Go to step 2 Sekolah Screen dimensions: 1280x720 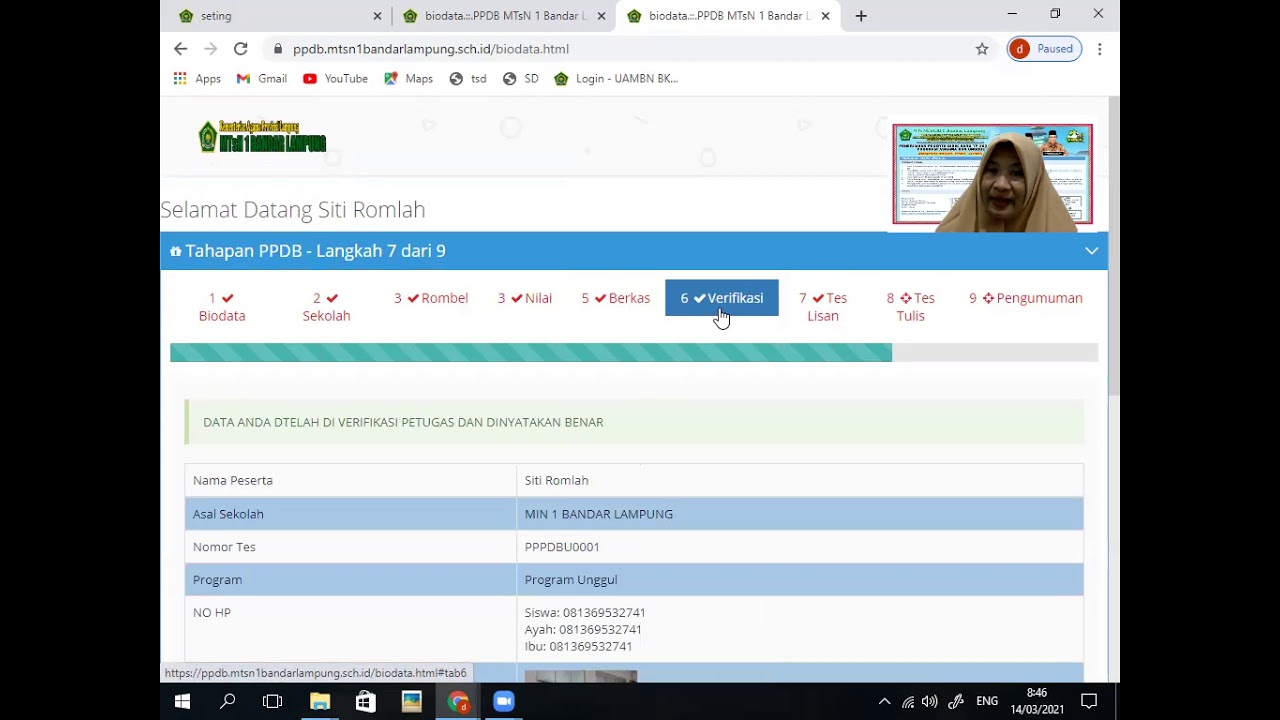point(326,307)
